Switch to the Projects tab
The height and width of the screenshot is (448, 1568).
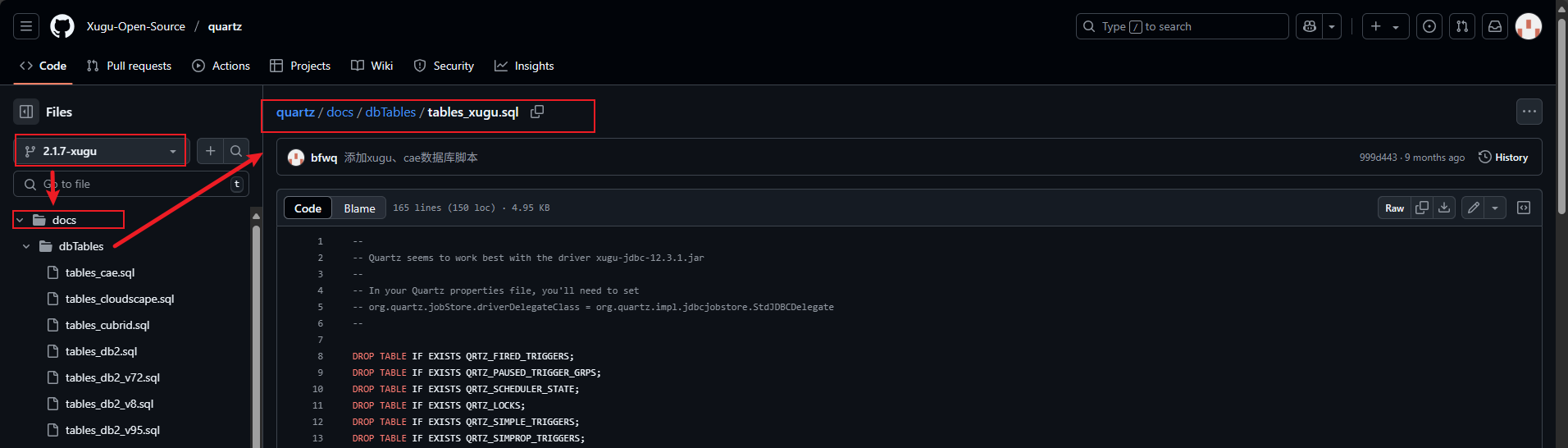300,66
